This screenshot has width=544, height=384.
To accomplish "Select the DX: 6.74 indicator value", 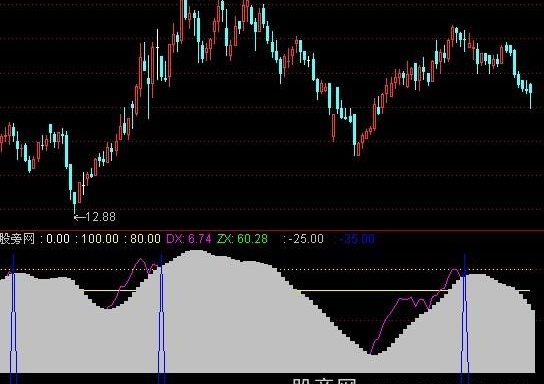I will [189, 239].
